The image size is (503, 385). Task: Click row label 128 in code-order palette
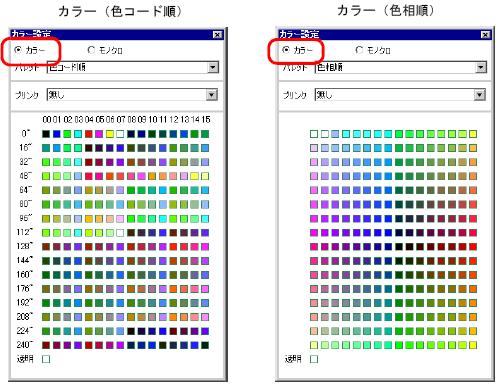[x=25, y=247]
